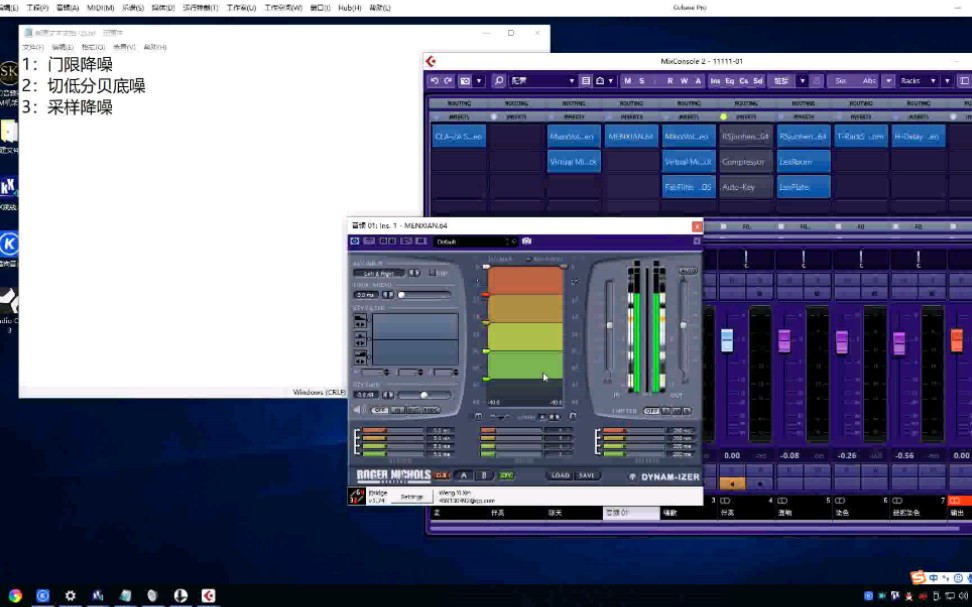This screenshot has height=607, width=972.
Task: Click the Sogou input icon in the system tray
Action: (x=916, y=577)
